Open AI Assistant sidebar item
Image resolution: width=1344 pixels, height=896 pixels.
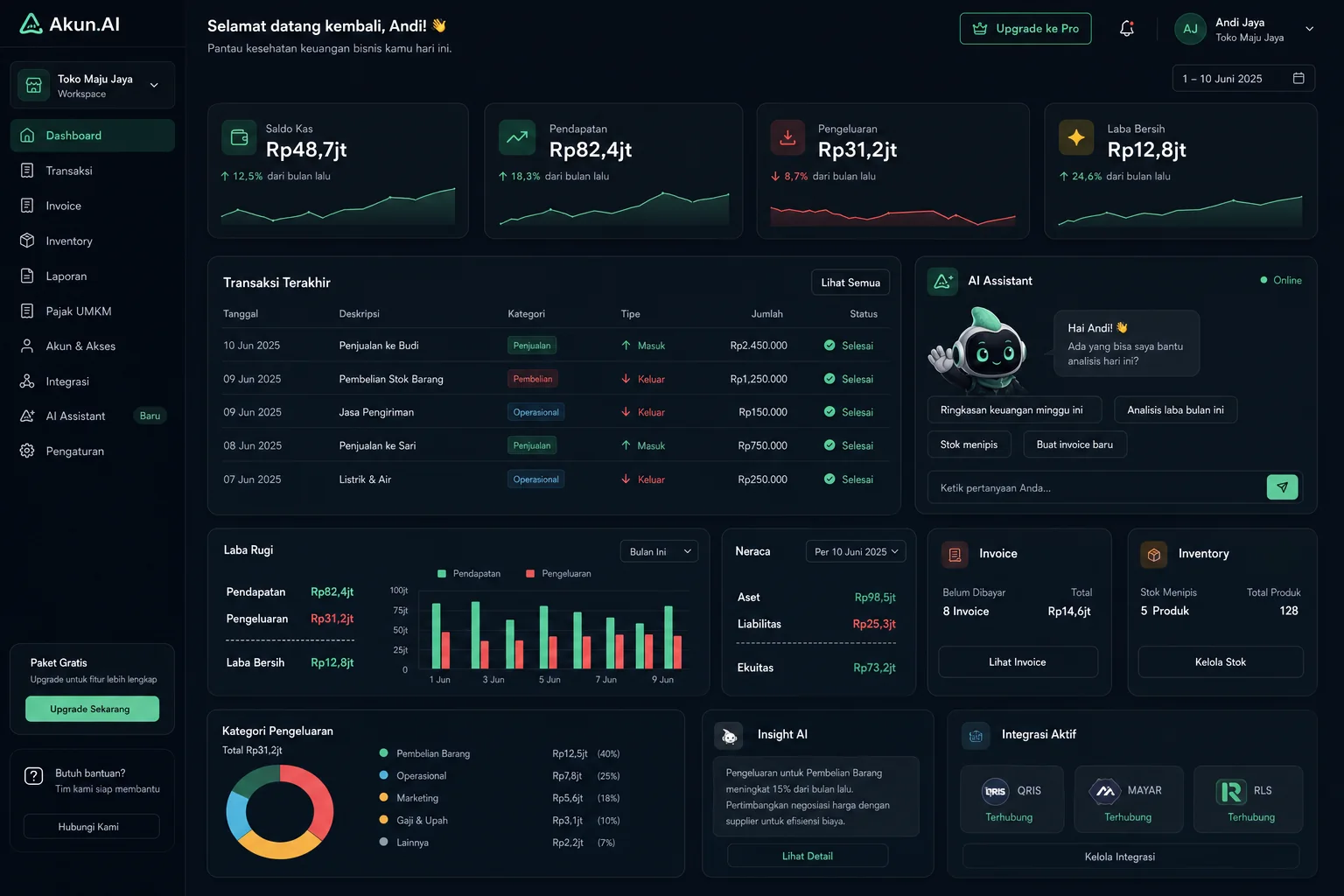click(92, 416)
